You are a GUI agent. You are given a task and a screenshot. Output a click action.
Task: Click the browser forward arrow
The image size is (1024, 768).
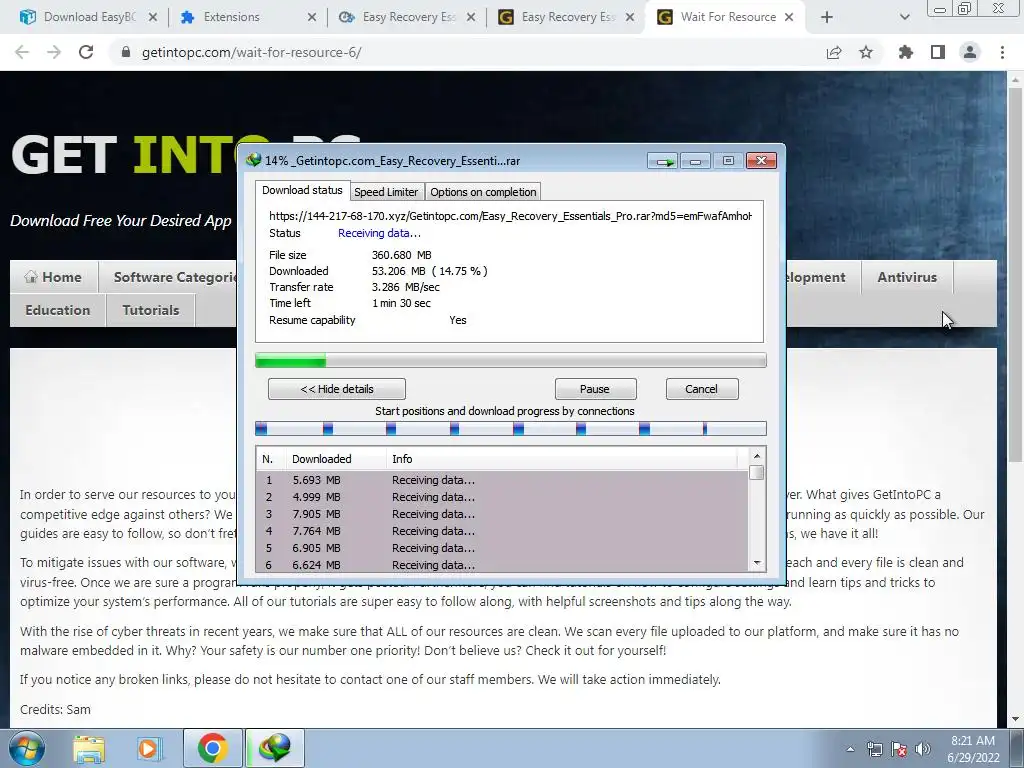pos(54,52)
